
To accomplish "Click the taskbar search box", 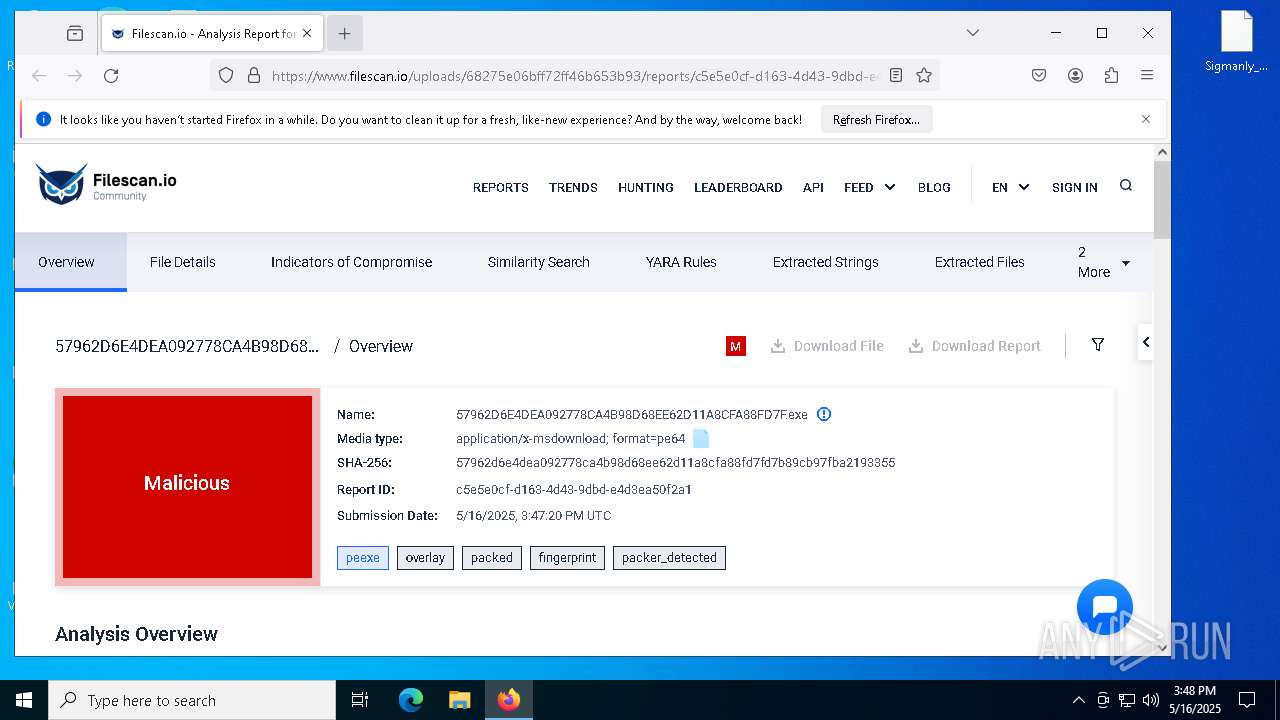I will (192, 700).
